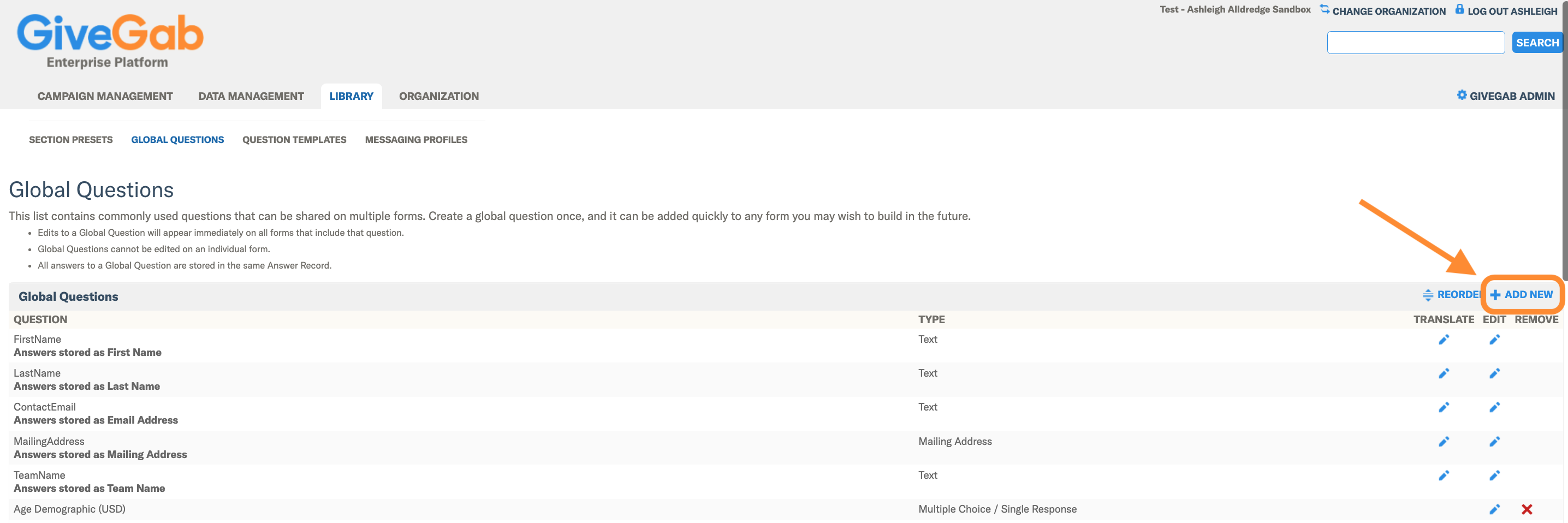Click the large 'Global Questions' page heading

[91, 190]
